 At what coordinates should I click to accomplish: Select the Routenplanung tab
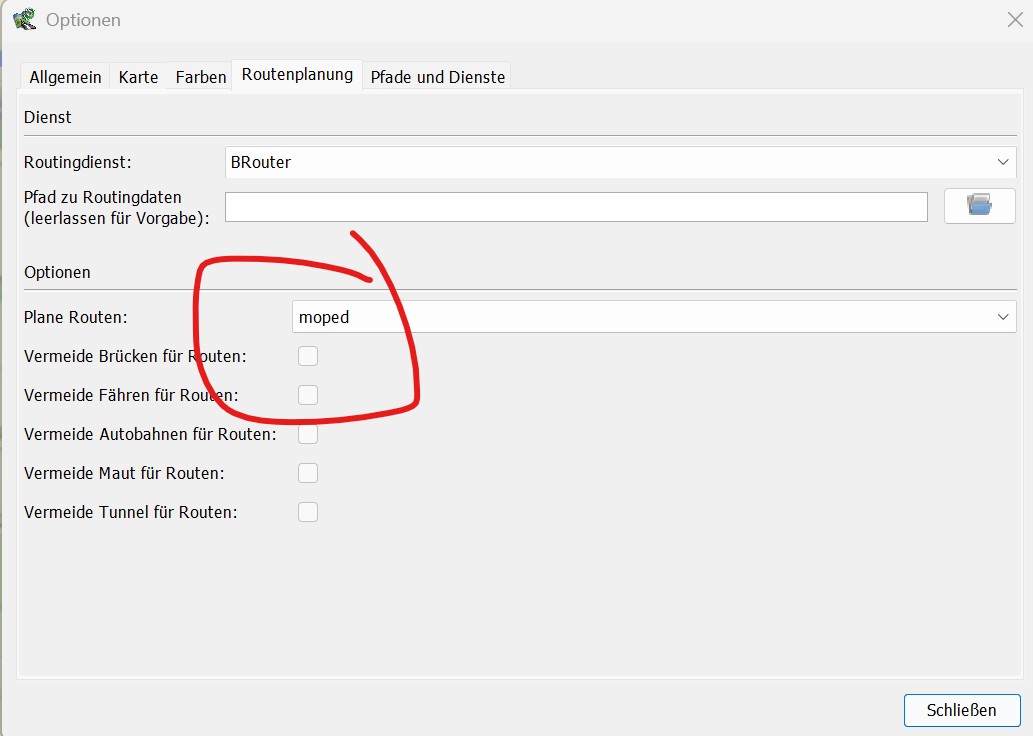coord(297,75)
